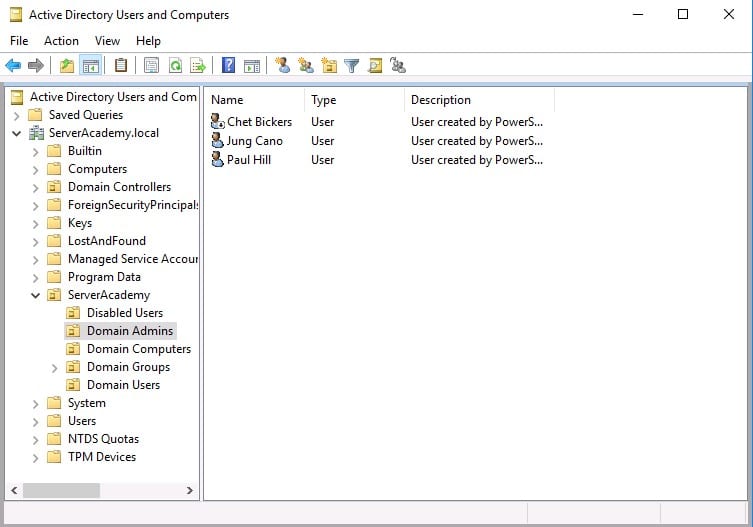Click the Domain Controllers OU folder icon
Screen dimensions: 753x527
pos(54,186)
